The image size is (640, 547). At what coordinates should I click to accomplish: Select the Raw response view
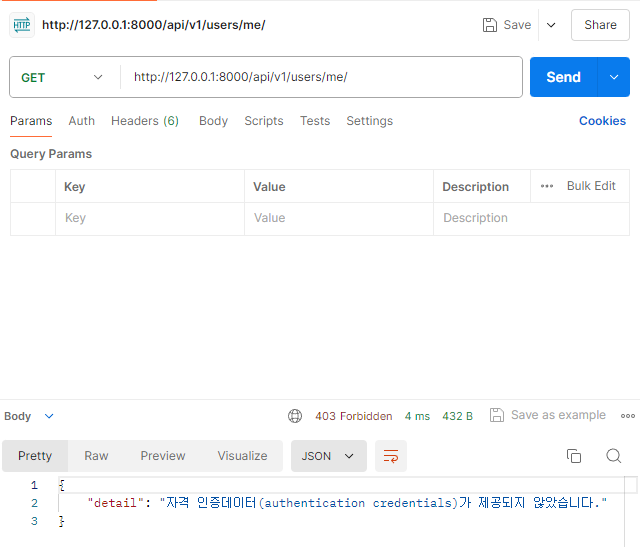[96, 456]
